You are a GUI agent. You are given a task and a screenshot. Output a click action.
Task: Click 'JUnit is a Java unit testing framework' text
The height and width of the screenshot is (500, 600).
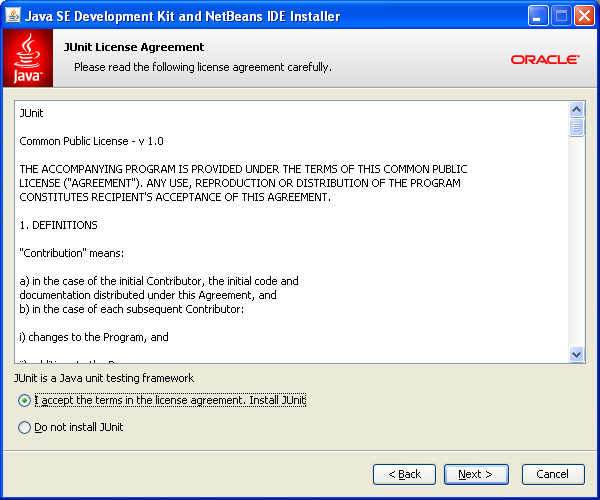point(104,378)
